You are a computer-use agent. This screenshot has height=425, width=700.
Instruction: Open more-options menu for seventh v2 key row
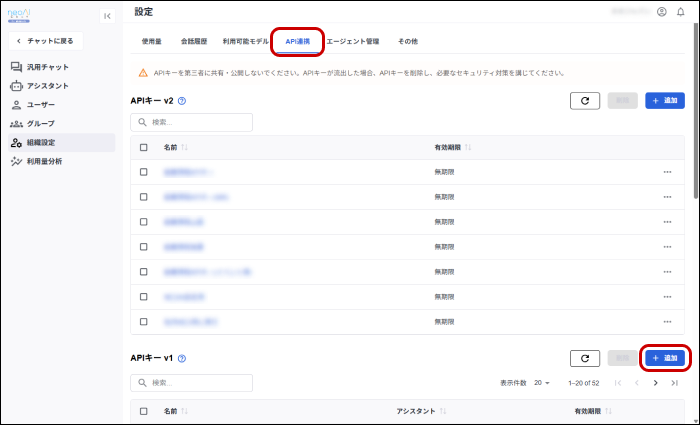coord(667,322)
